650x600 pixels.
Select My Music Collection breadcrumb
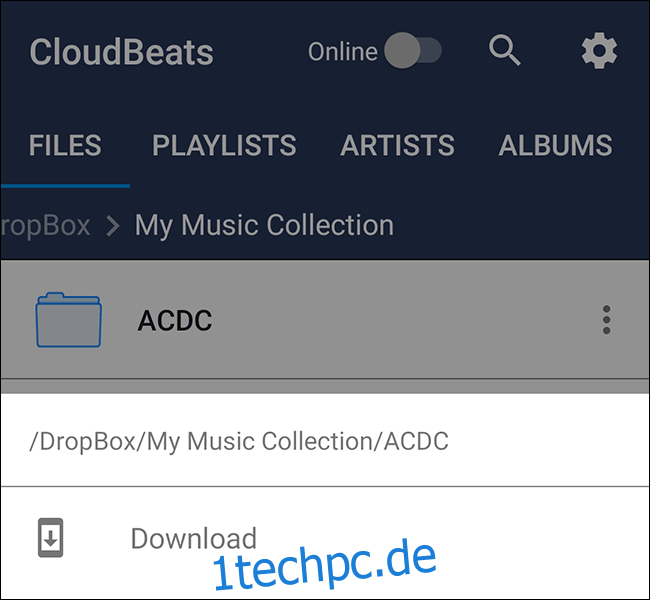coord(264,226)
